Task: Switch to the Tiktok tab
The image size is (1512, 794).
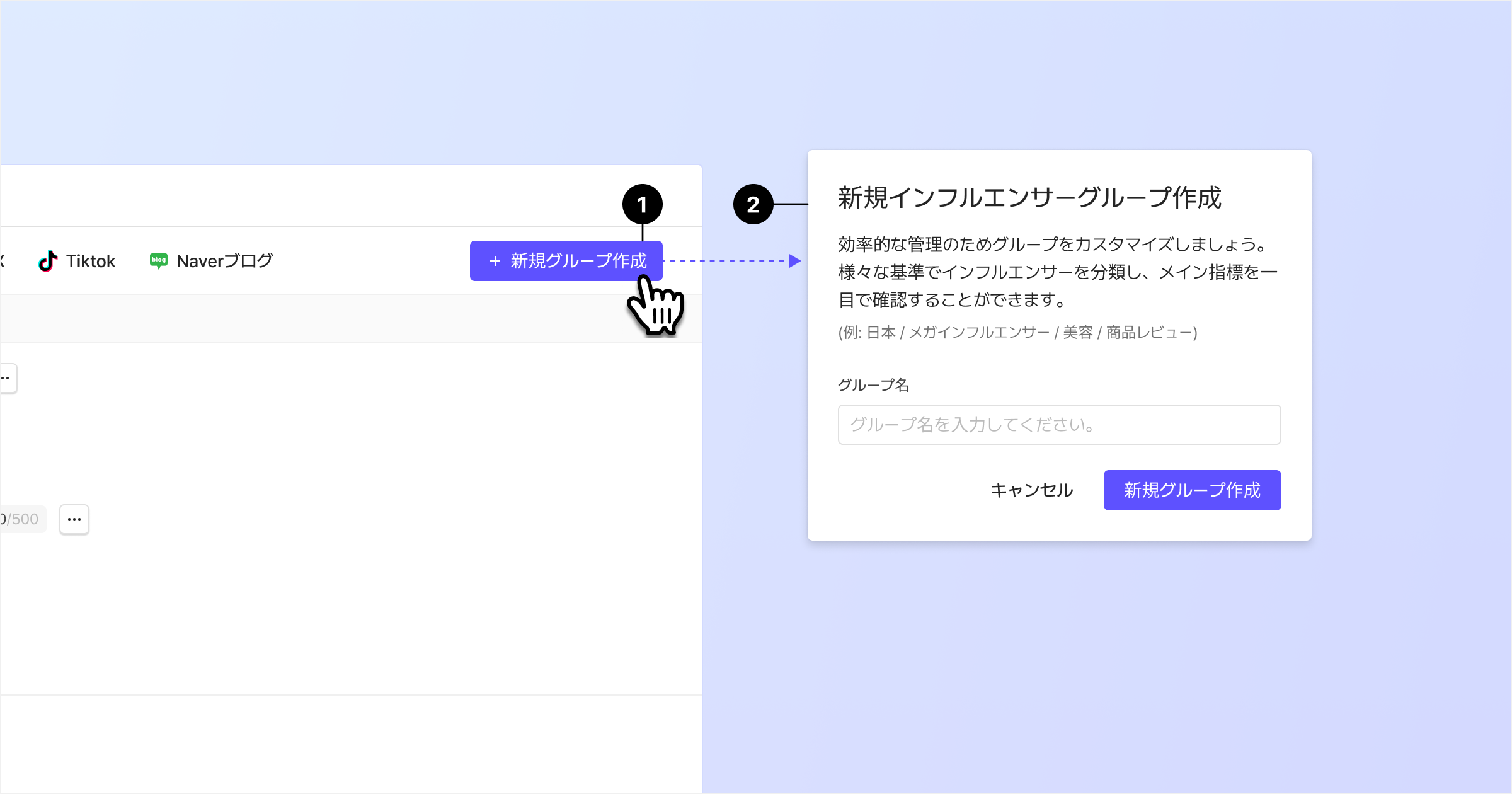Action: pos(90,261)
